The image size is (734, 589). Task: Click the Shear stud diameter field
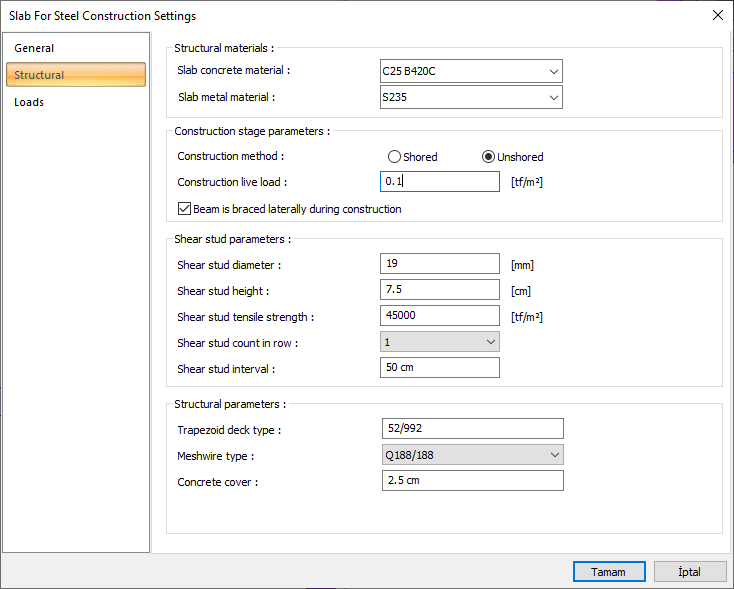(x=440, y=264)
